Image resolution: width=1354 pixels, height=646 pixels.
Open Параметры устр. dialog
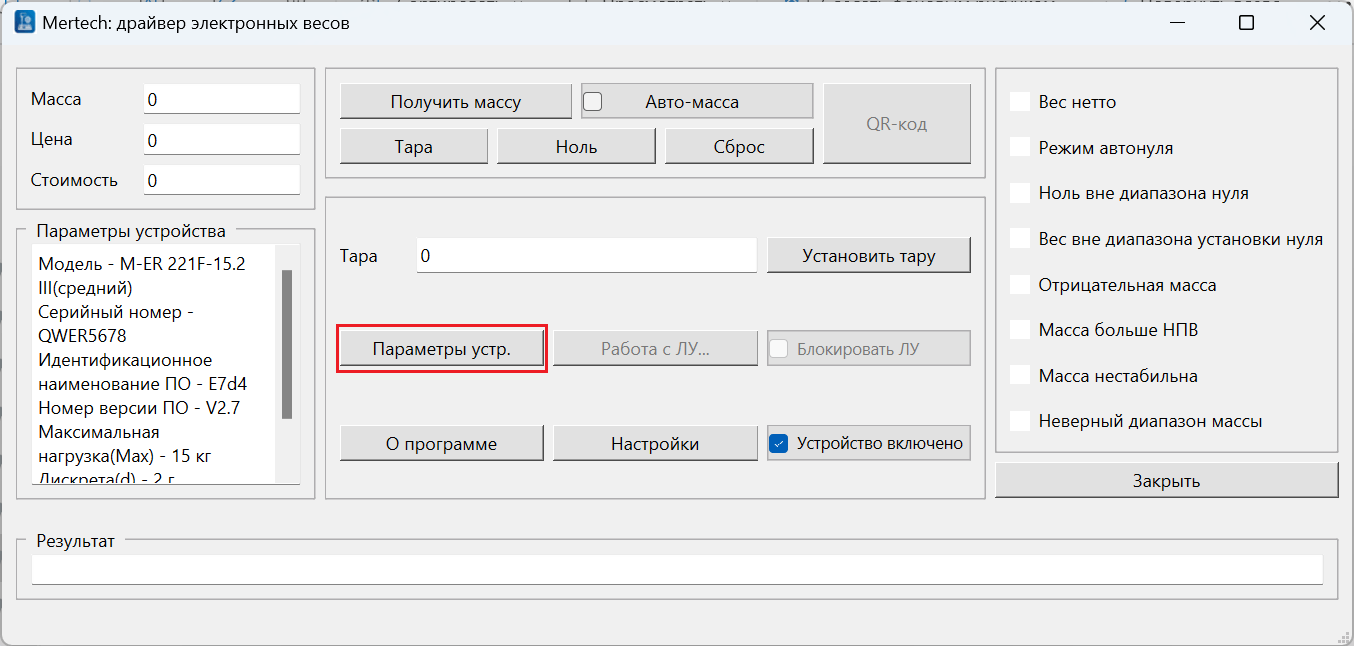click(442, 349)
